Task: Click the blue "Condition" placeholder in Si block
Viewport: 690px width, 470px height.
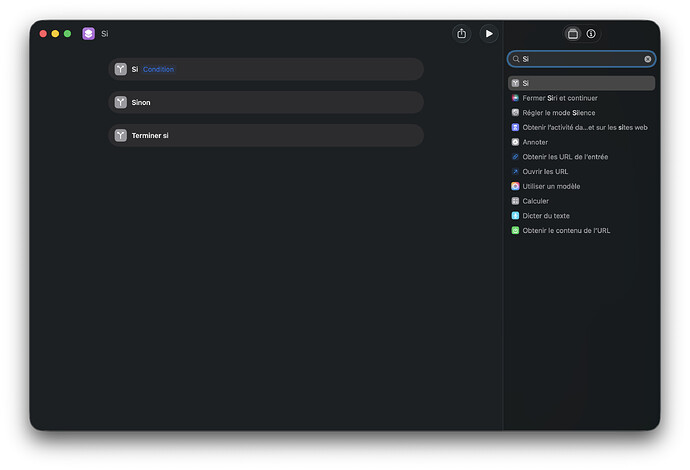Action: click(x=159, y=70)
